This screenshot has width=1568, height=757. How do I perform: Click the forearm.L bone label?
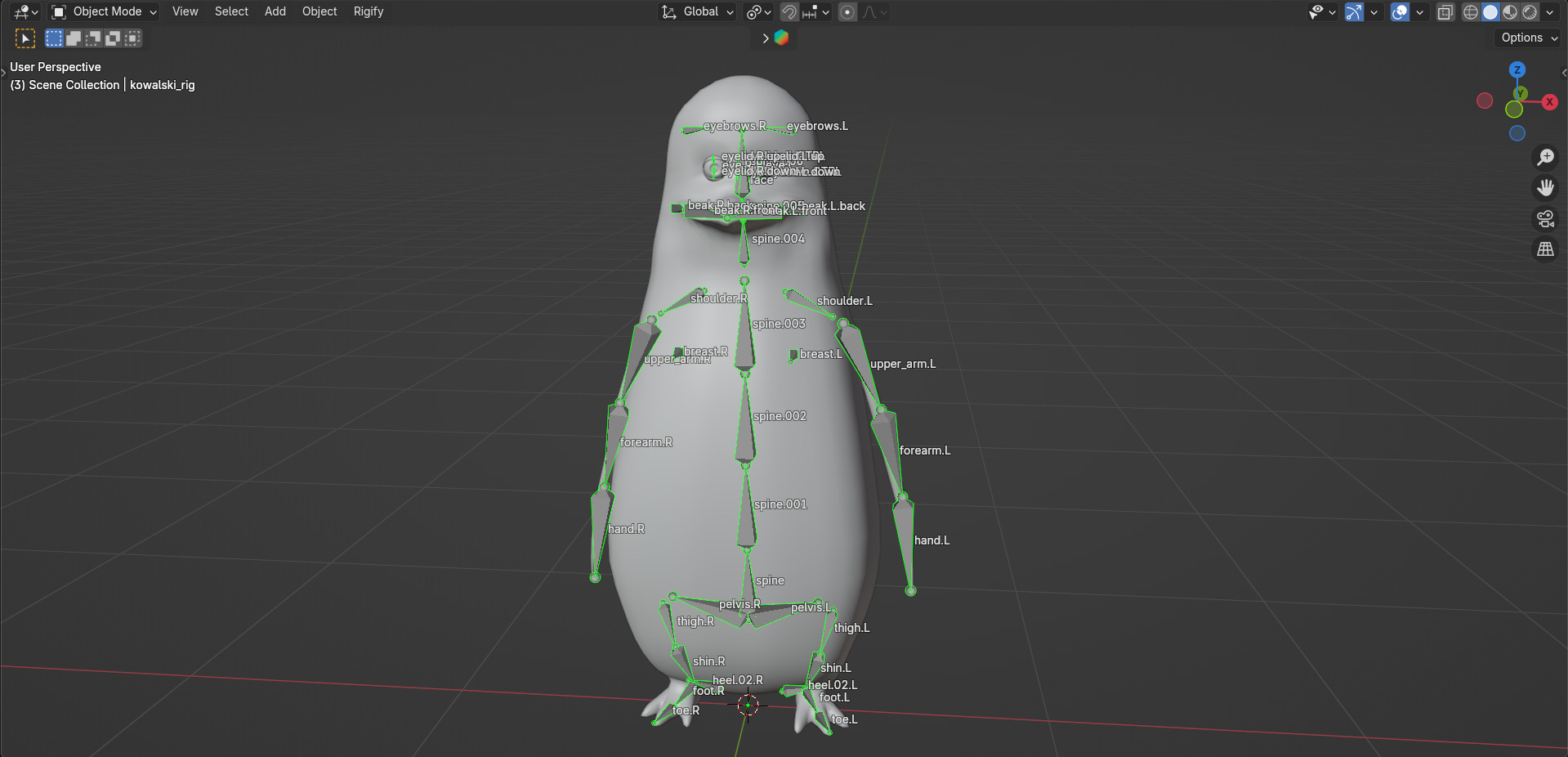(925, 450)
